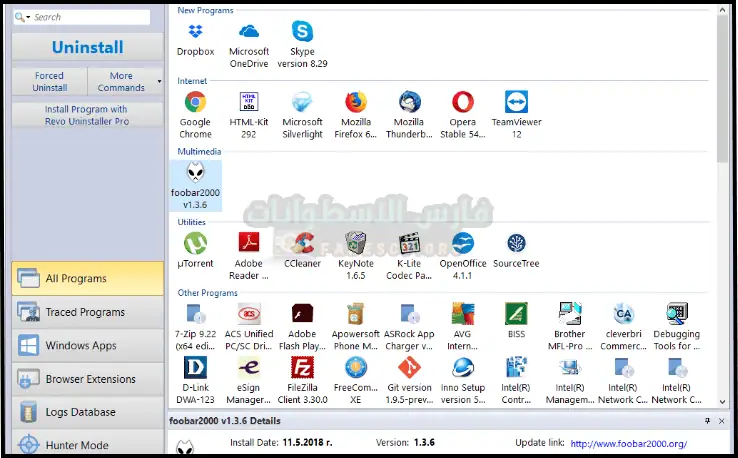Expand the search options magnifier dropdown
Screen dimensions: 738x458
coord(24,18)
